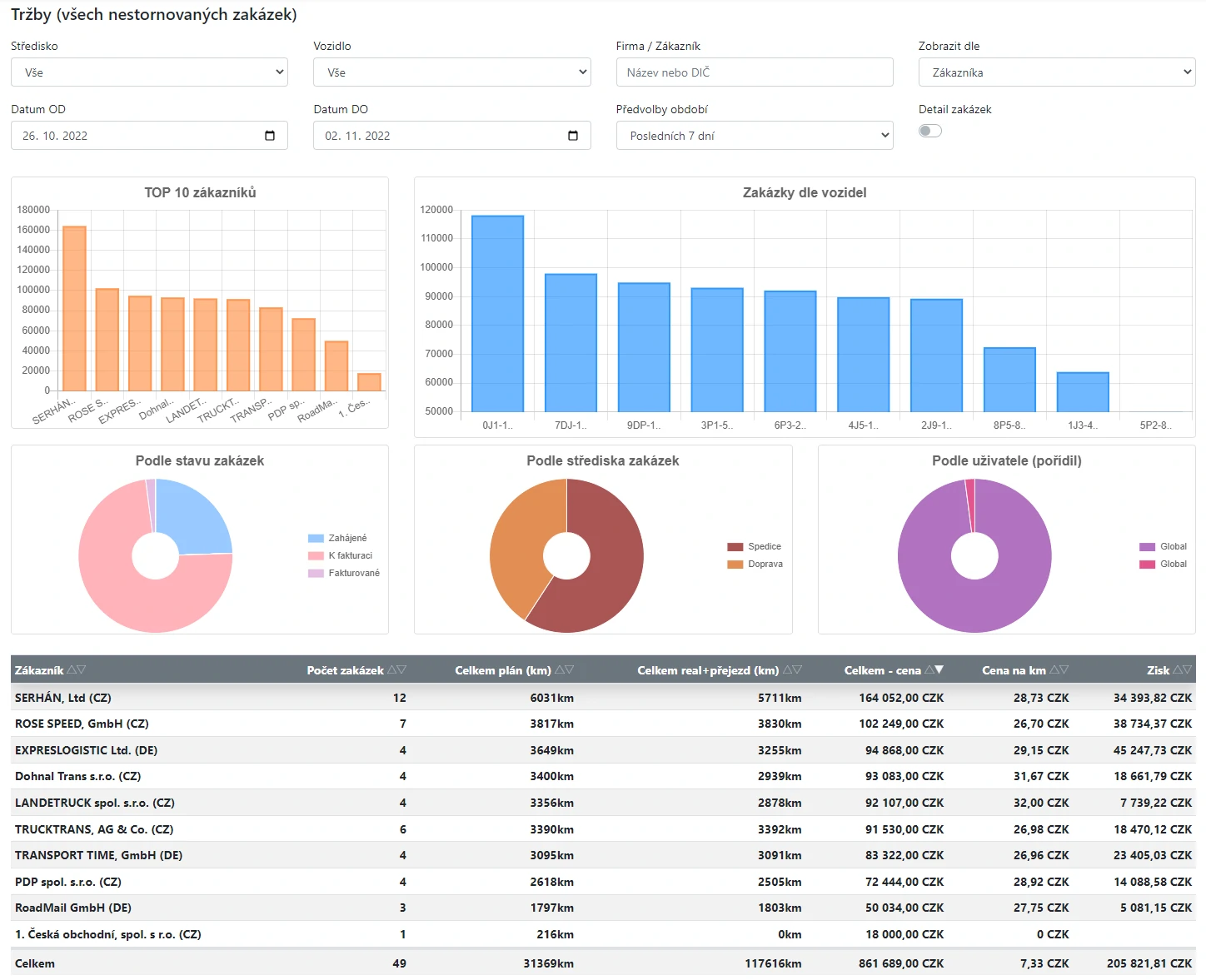The width and height of the screenshot is (1206, 980).
Task: Click the 2J9-1.. vehicle bar
Action: (937, 356)
